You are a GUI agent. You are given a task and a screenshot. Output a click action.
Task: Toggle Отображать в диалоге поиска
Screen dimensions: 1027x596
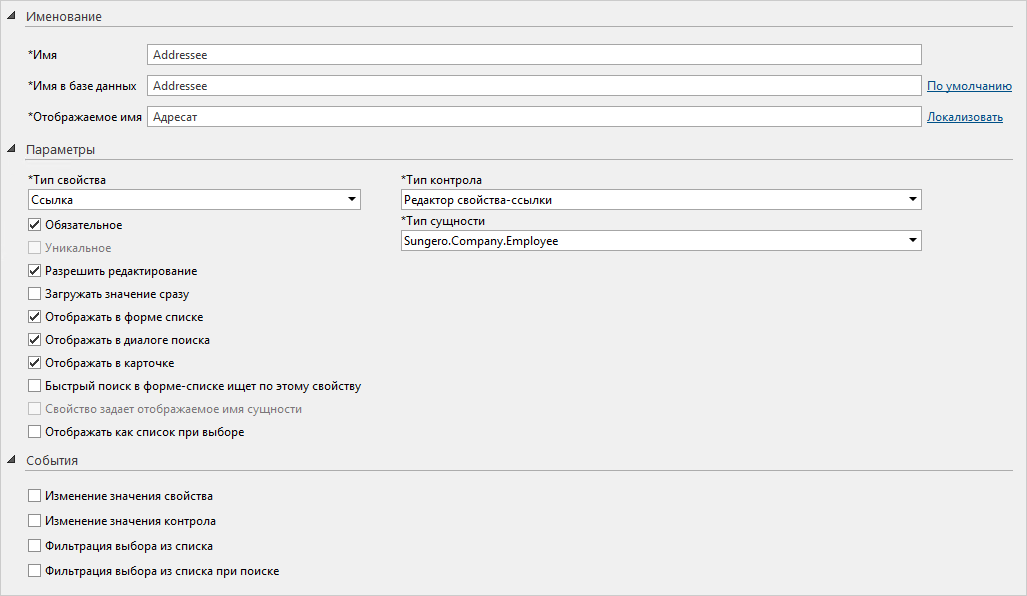coord(35,340)
